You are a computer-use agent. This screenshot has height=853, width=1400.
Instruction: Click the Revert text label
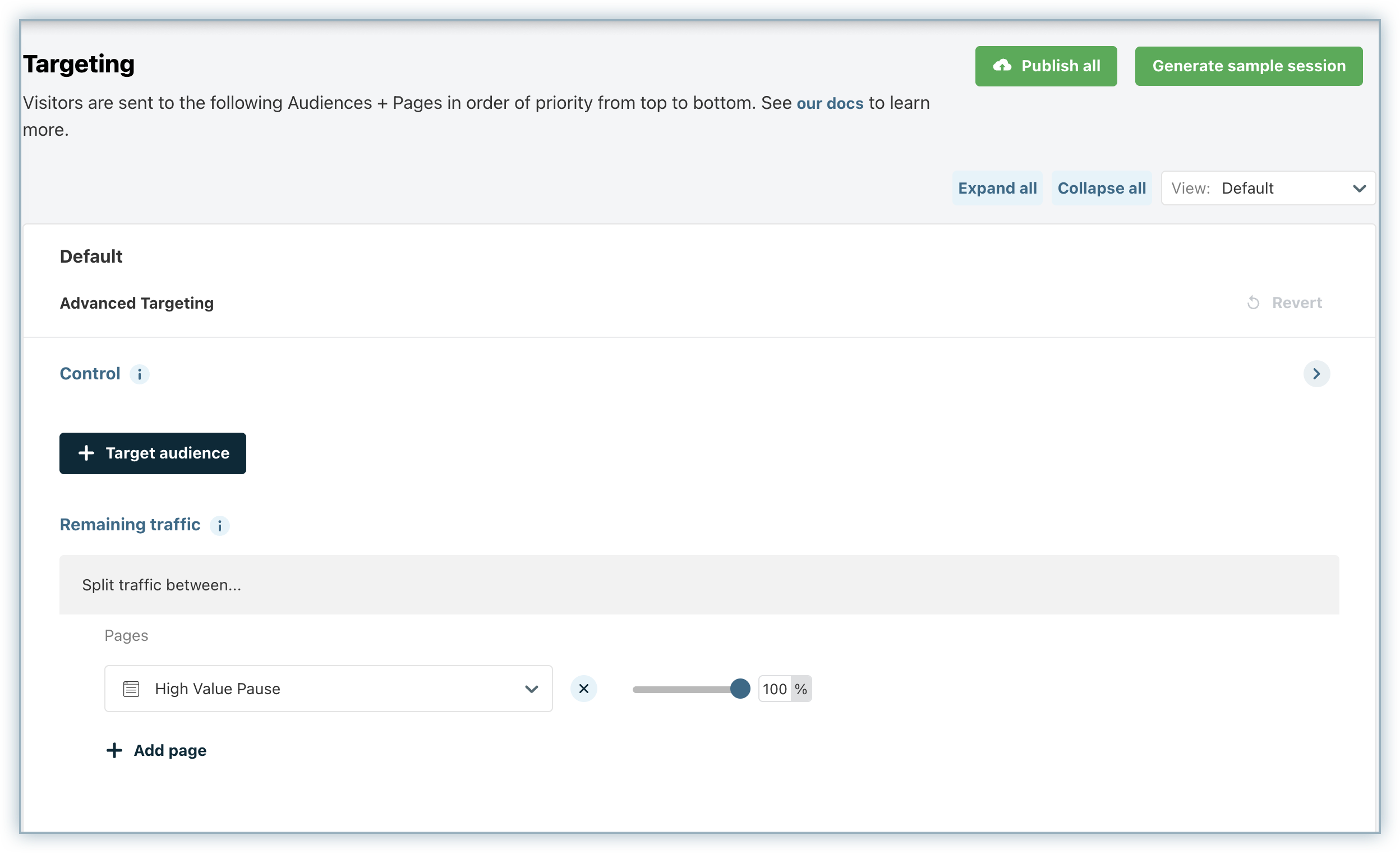(x=1297, y=303)
